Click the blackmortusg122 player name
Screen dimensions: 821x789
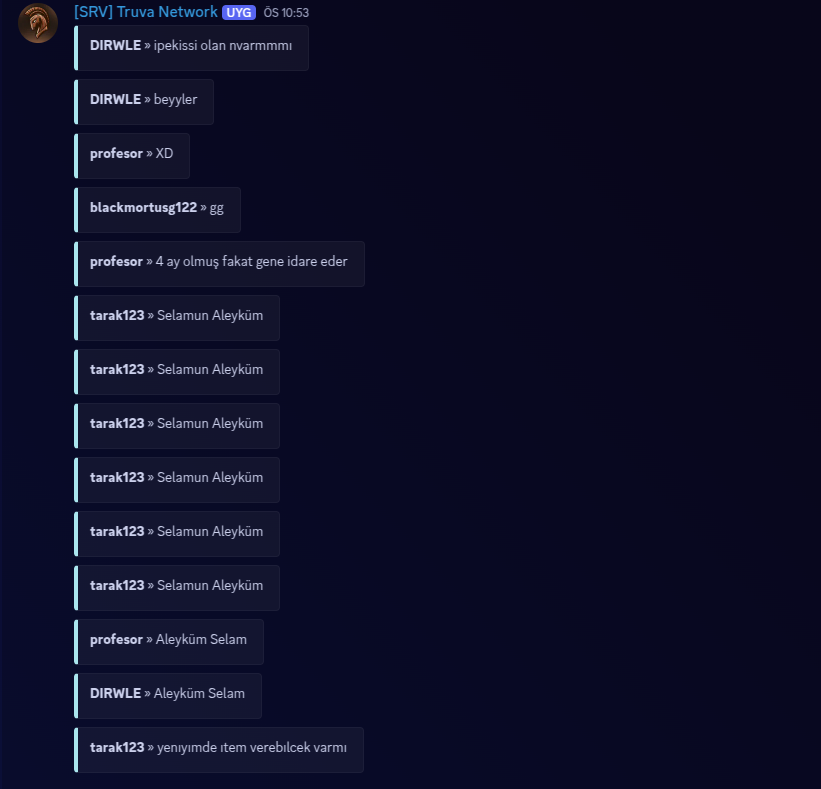143,208
